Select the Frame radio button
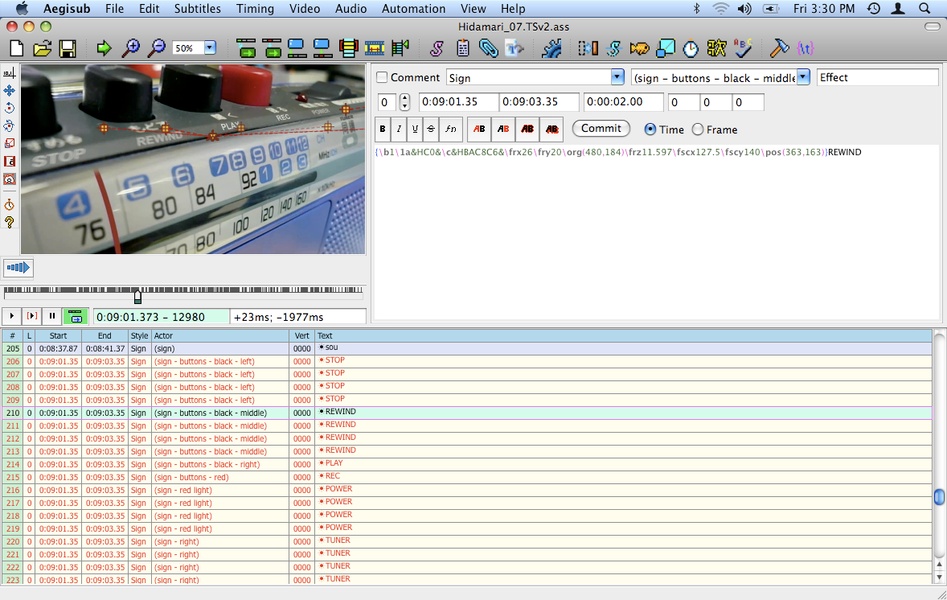Screen dimensions: 947x600 pos(698,129)
